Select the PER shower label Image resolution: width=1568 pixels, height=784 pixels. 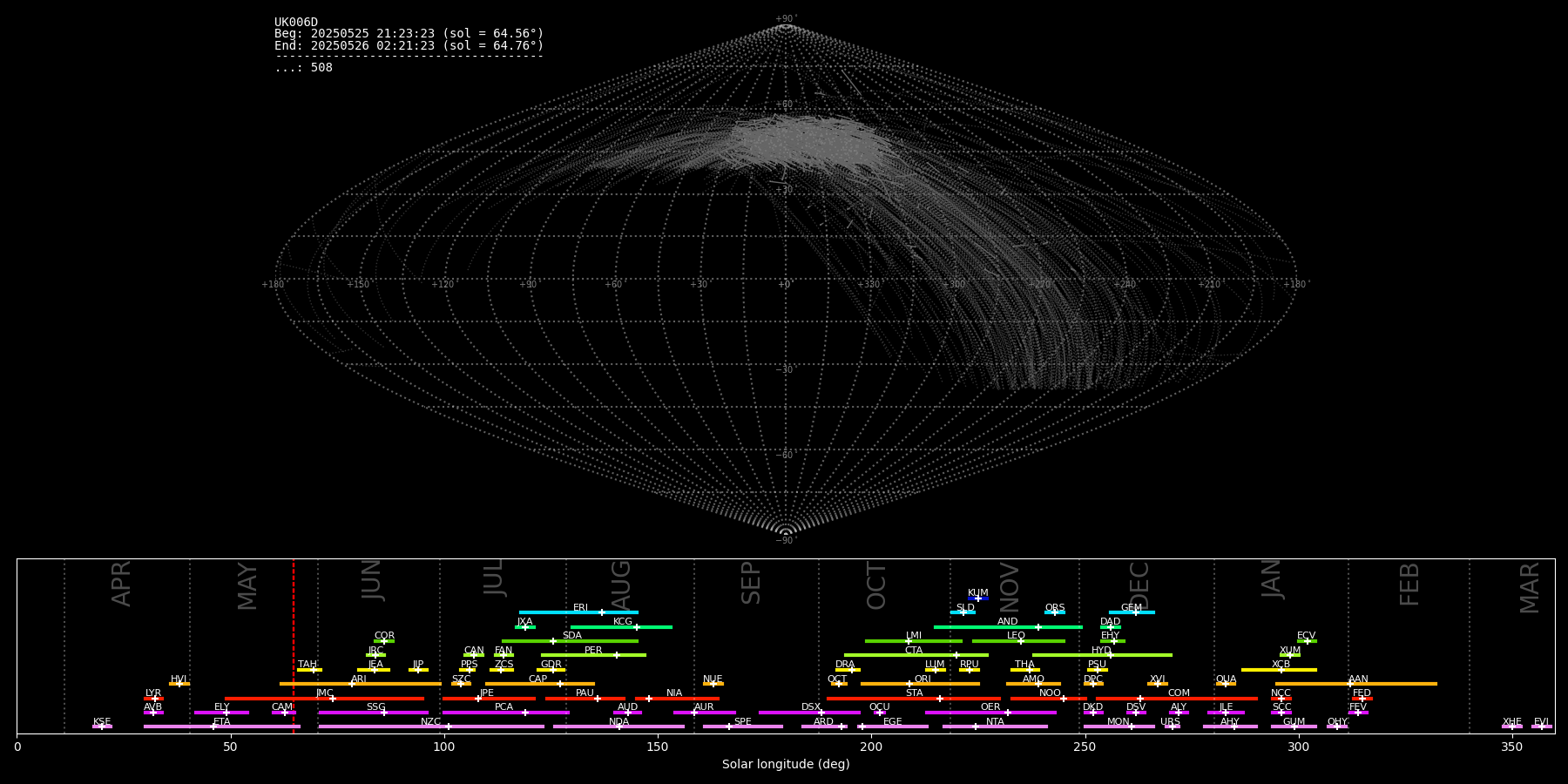tap(593, 651)
